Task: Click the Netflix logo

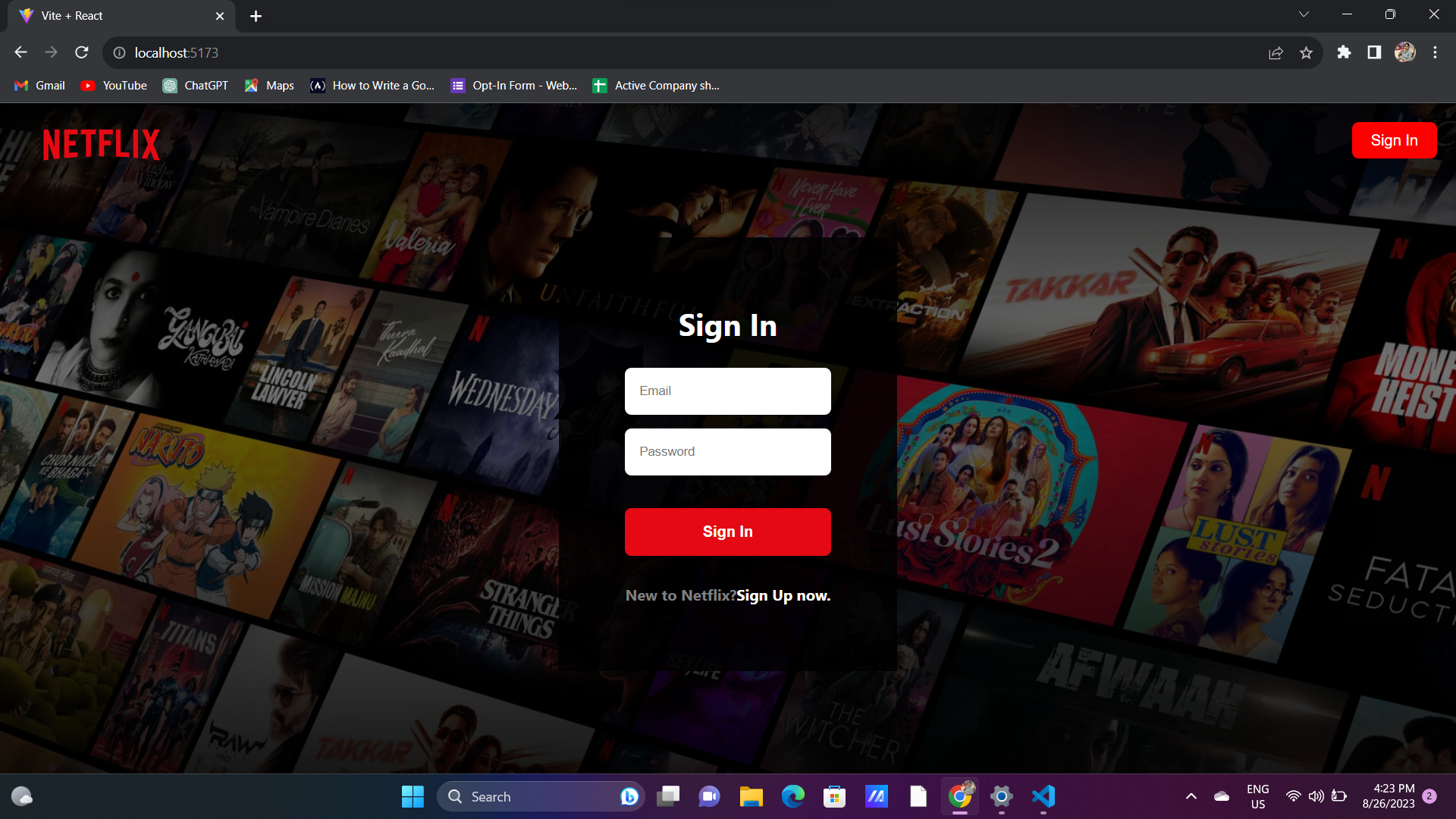Action: (x=101, y=144)
